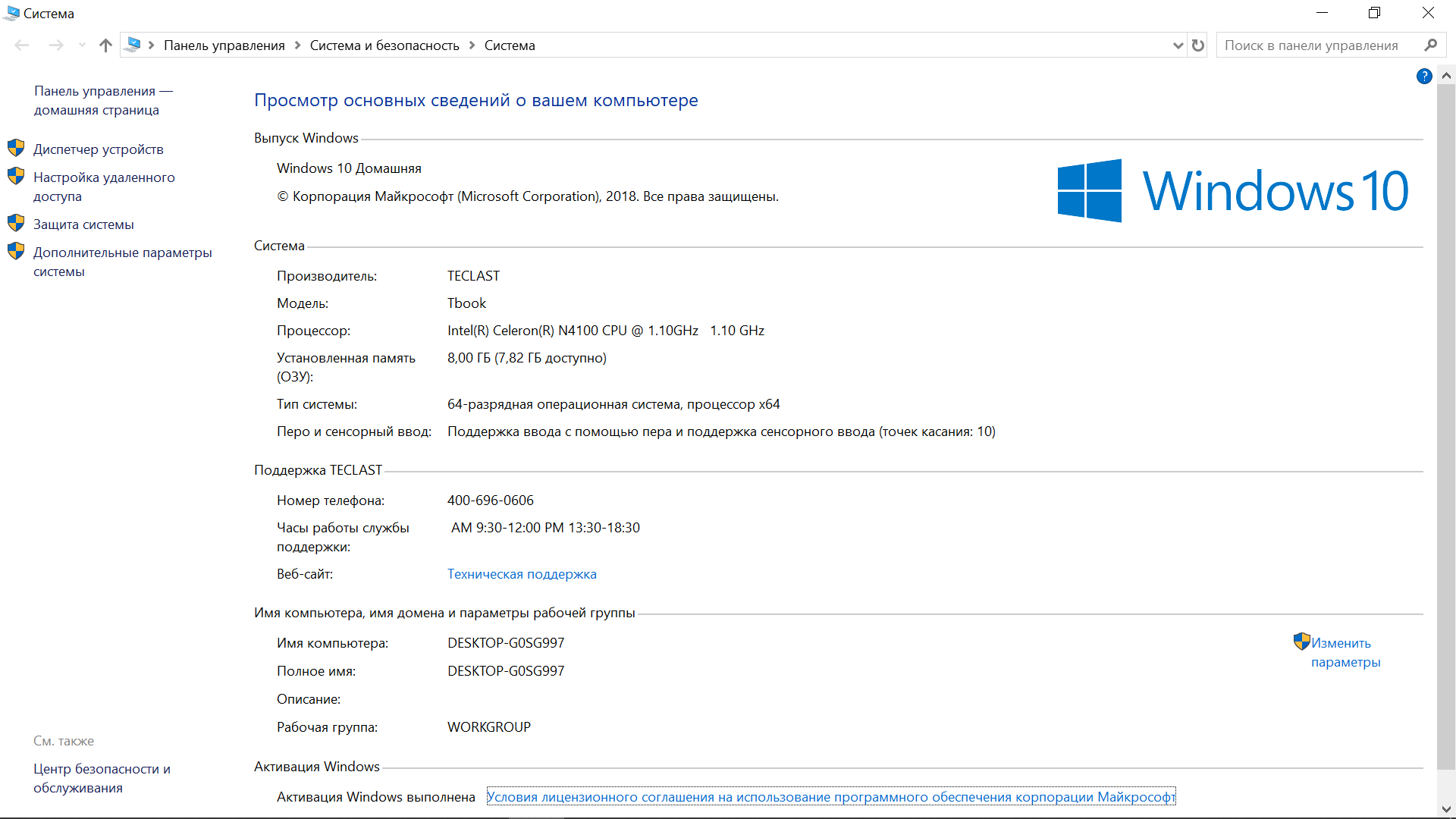Screen dimensions: 1456x819
Task: Open Панель управления — домашняя страница link
Action: tap(103, 100)
